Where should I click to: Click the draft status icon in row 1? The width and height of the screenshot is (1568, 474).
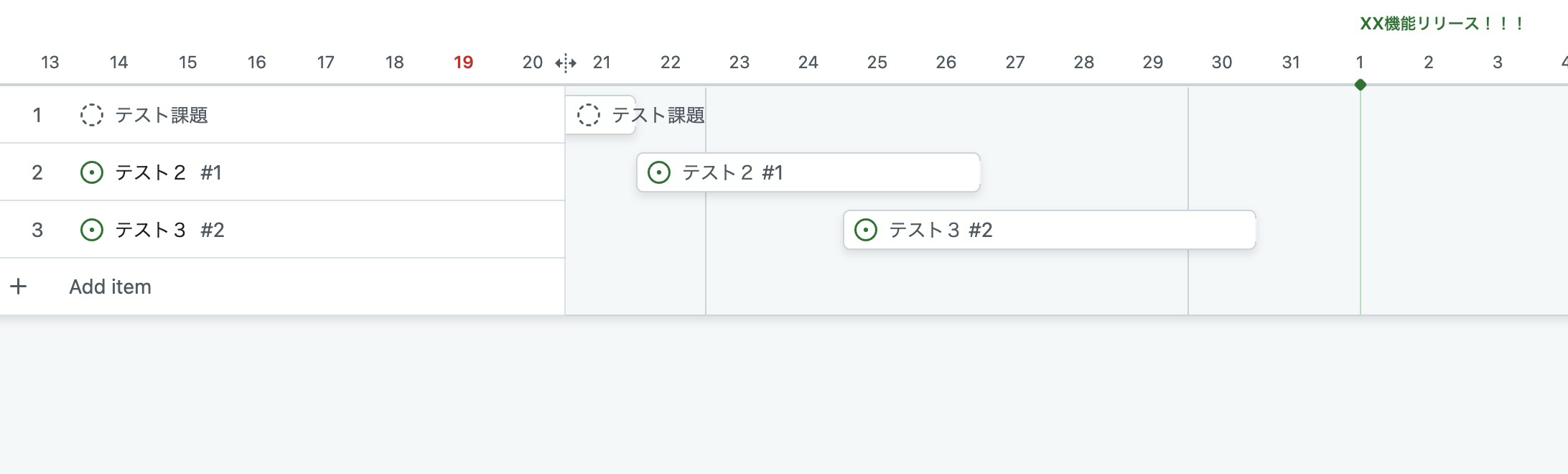coord(91,115)
